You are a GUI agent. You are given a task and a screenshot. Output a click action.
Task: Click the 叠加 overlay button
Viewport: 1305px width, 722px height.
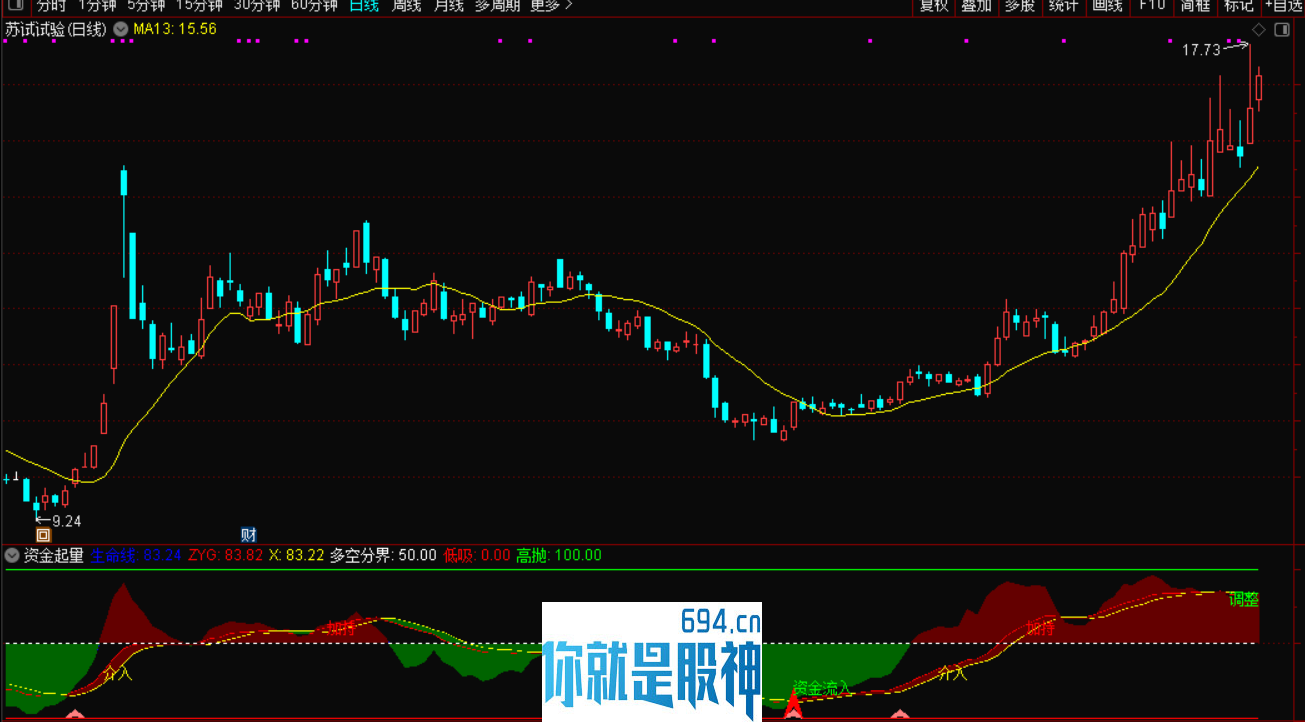[x=976, y=5]
